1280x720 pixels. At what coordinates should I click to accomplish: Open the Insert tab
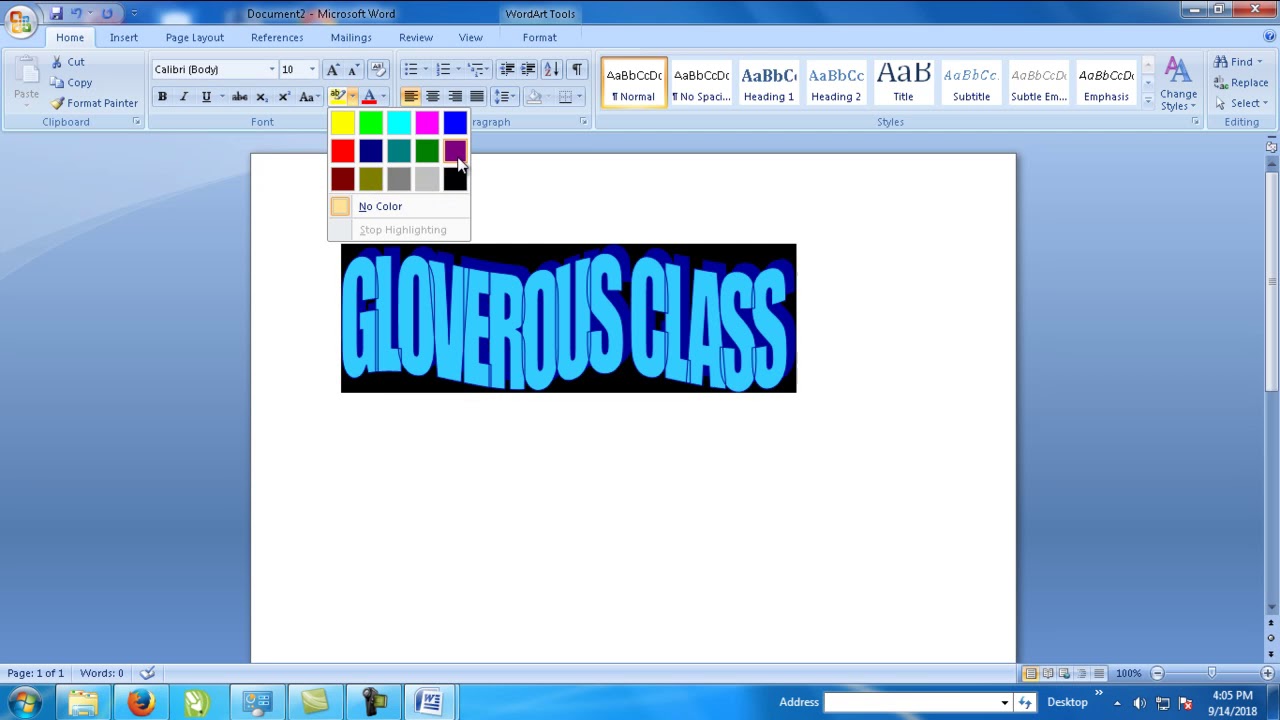pos(124,38)
